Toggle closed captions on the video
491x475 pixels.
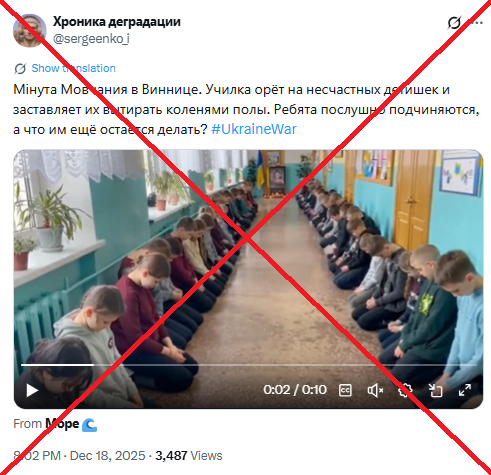[345, 390]
